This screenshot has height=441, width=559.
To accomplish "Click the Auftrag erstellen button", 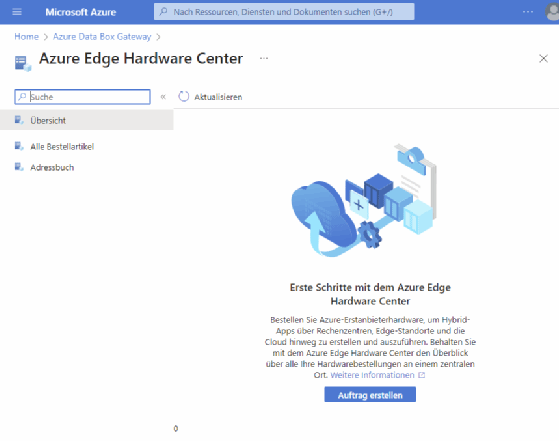I will pyautogui.click(x=370, y=394).
